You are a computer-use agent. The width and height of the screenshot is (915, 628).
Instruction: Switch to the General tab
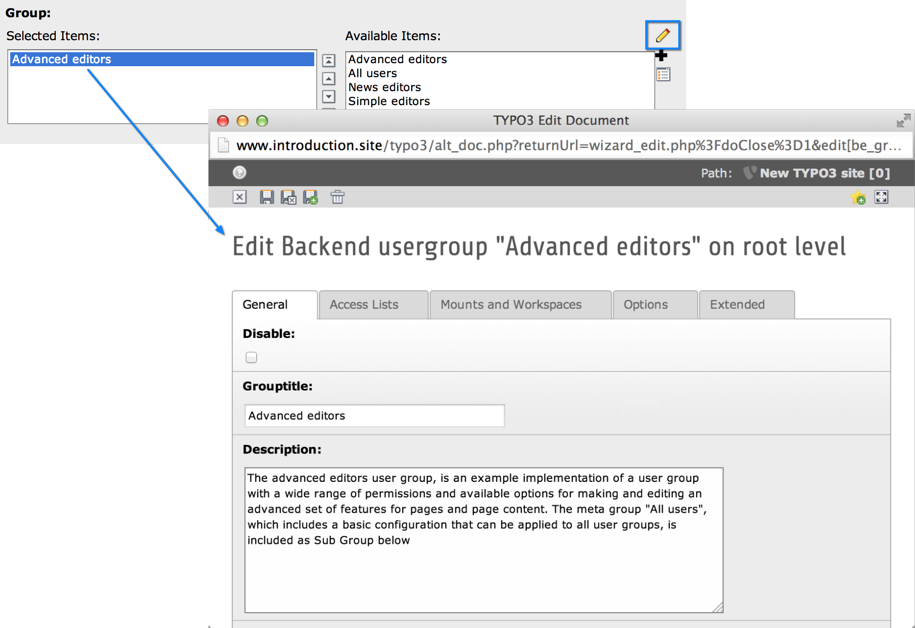[x=275, y=305]
